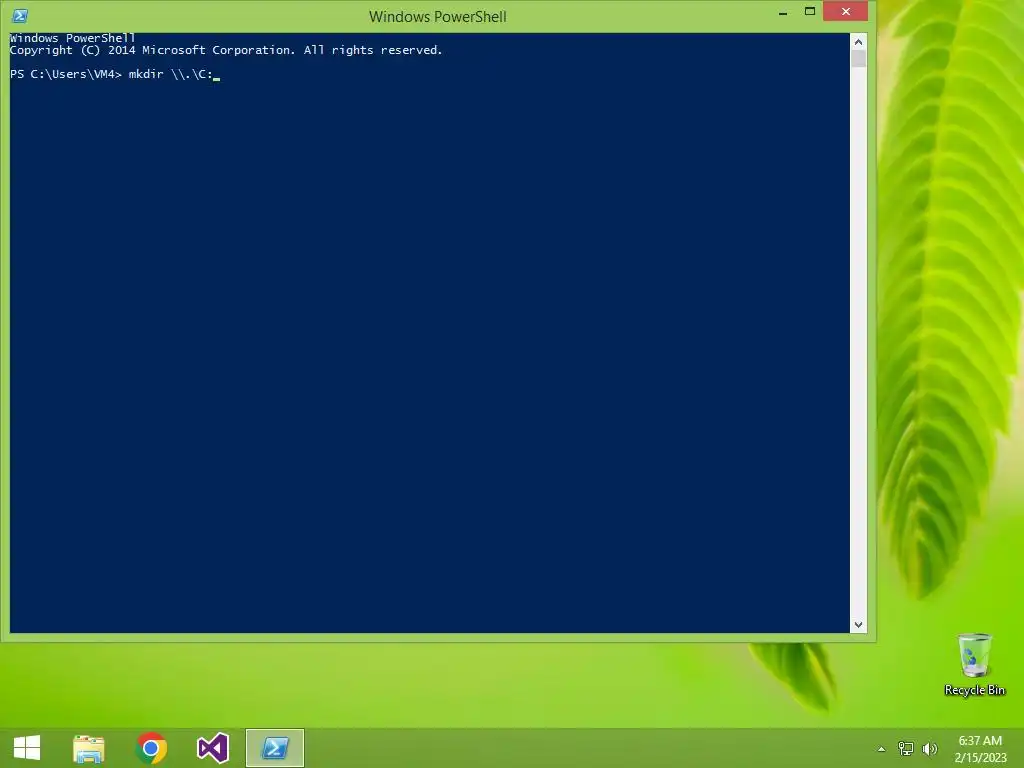The image size is (1024, 768).
Task: Minimize the Windows PowerShell window
Action: (782, 12)
